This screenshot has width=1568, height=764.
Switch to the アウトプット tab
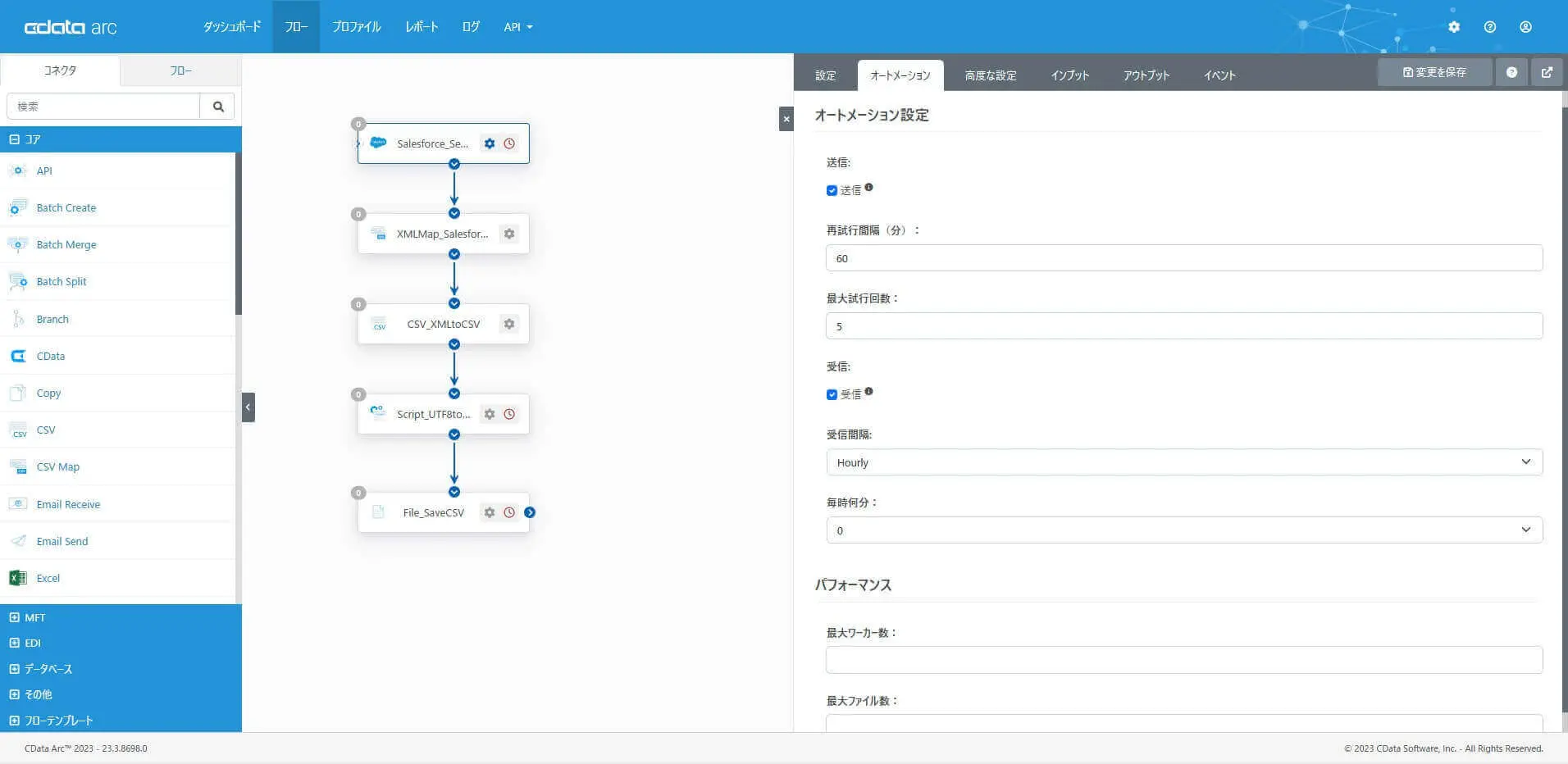tap(1146, 75)
